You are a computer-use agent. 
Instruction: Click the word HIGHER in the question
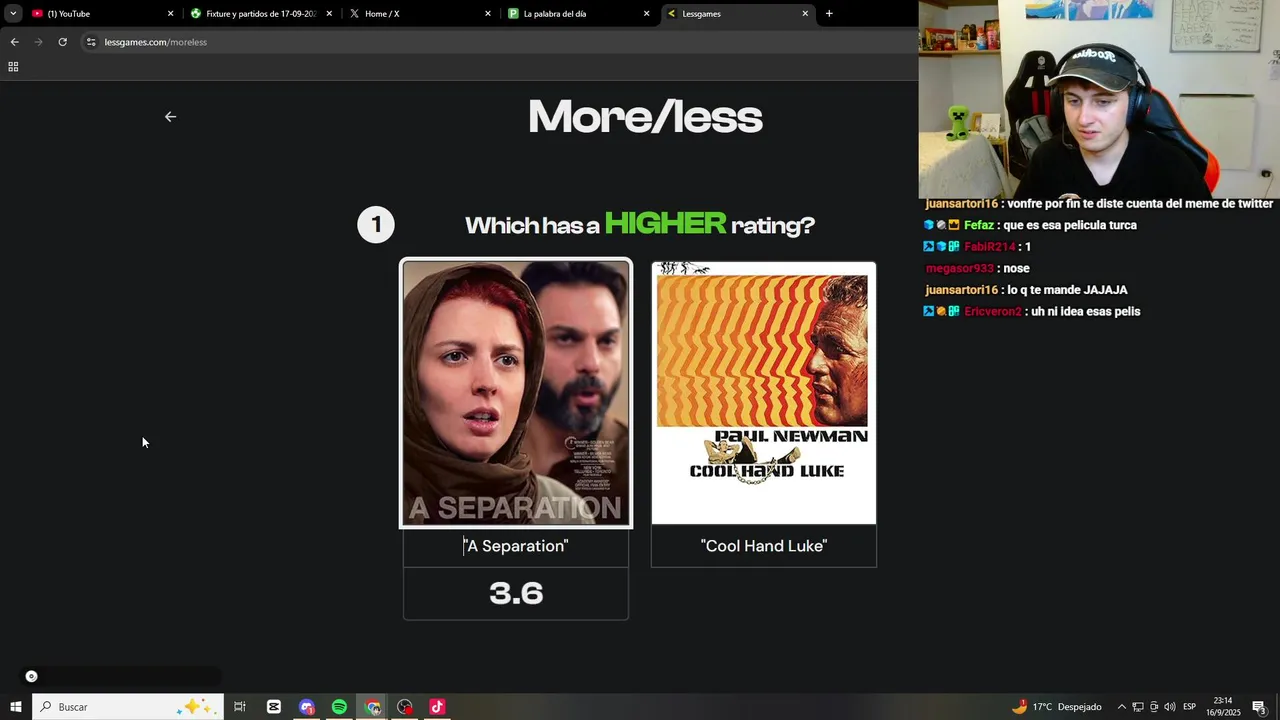pos(666,224)
